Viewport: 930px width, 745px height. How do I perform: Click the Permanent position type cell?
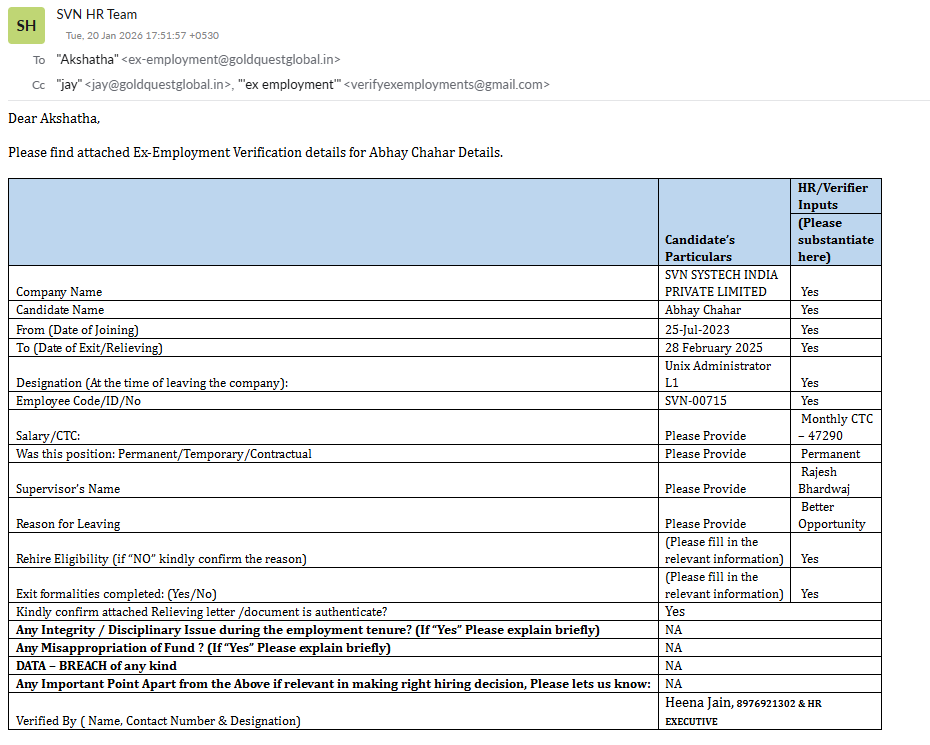830,454
